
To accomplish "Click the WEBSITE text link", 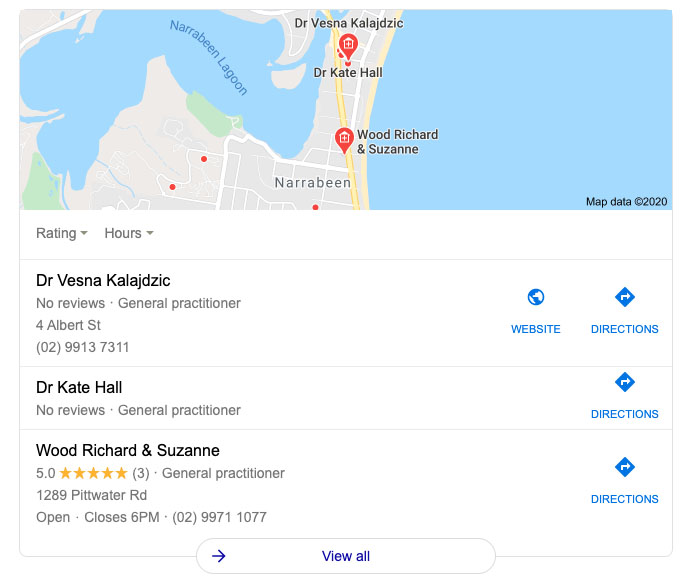I will [536, 329].
